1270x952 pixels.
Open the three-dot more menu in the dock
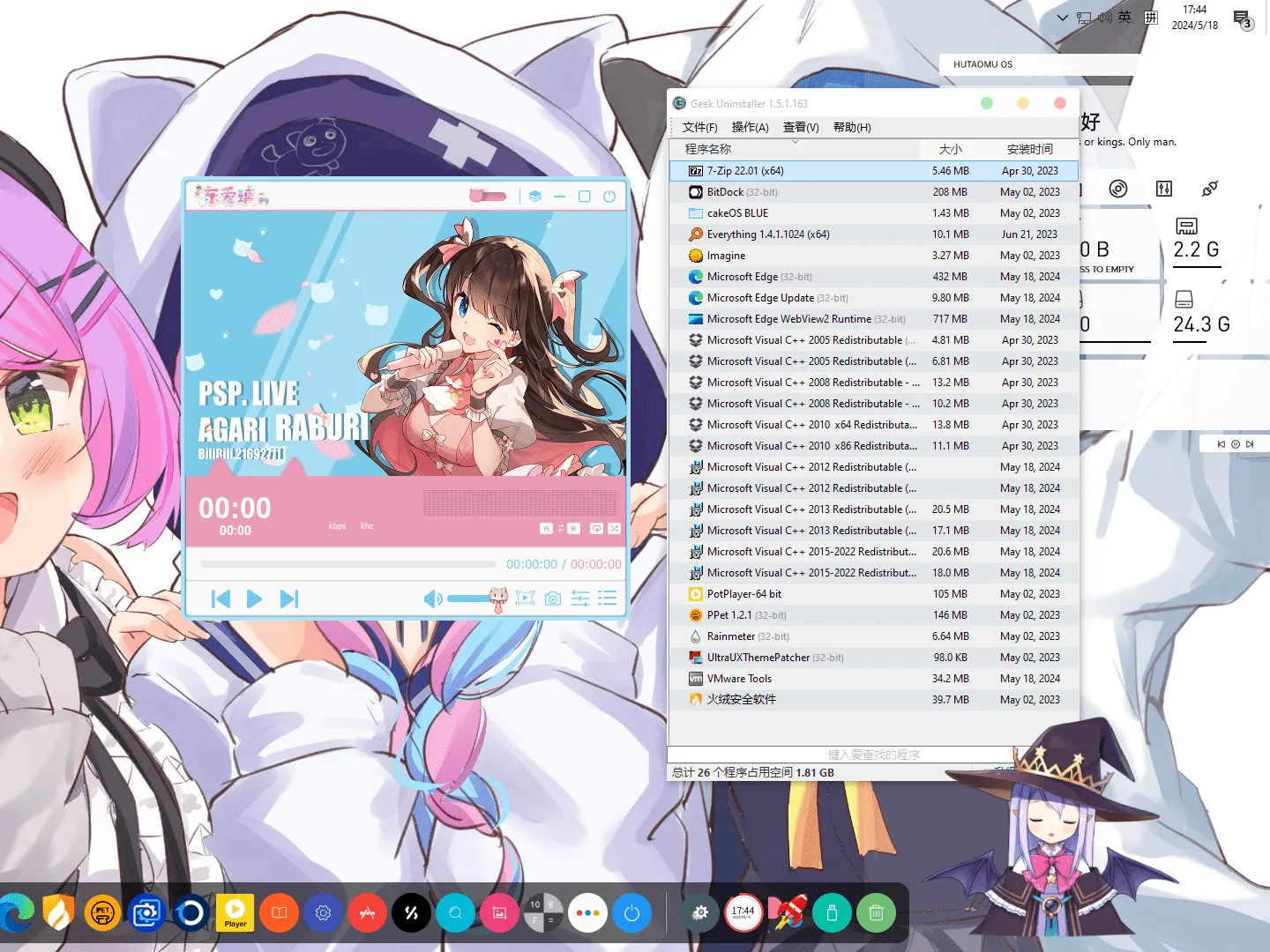point(588,912)
